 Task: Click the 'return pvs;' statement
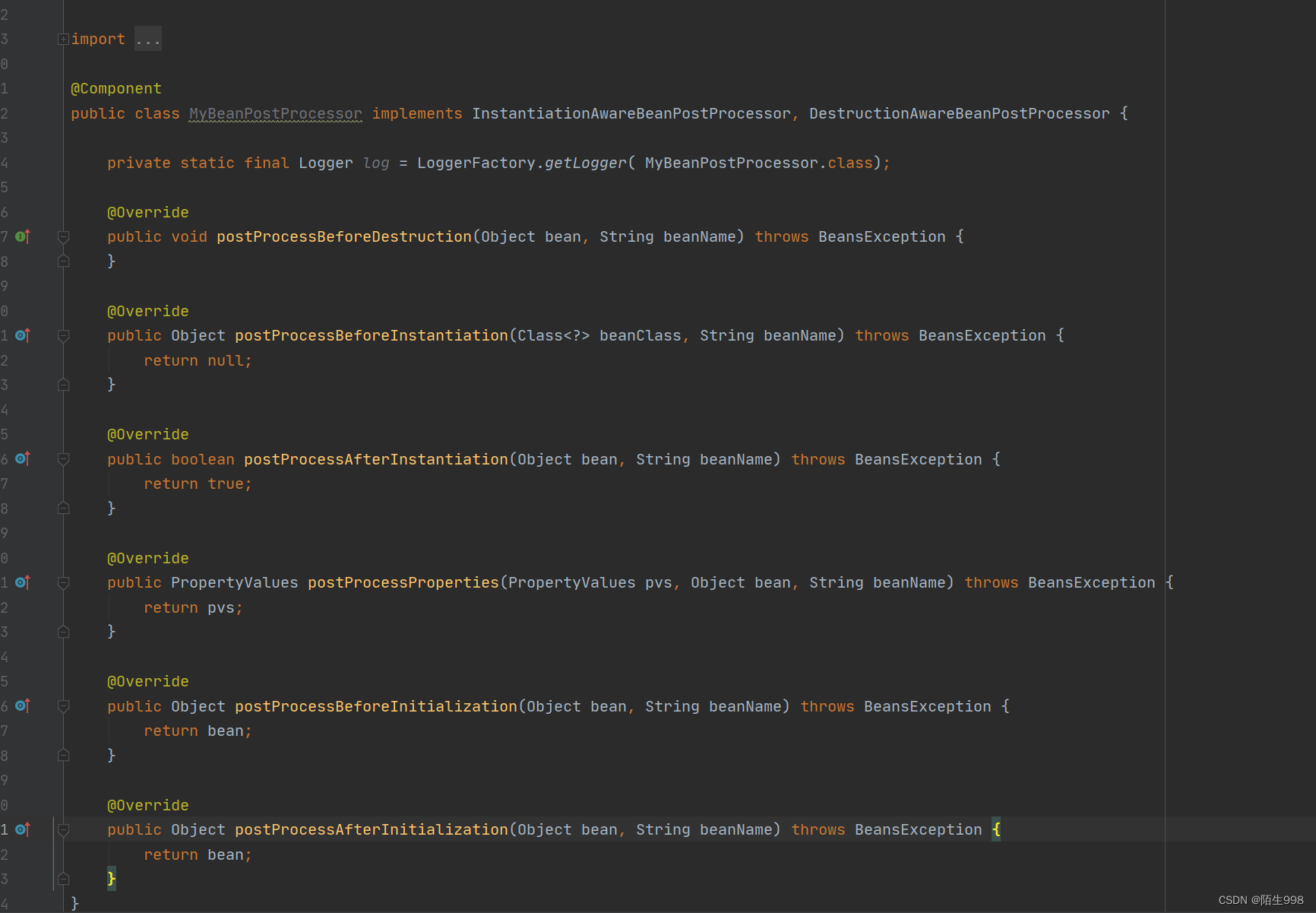[194, 608]
